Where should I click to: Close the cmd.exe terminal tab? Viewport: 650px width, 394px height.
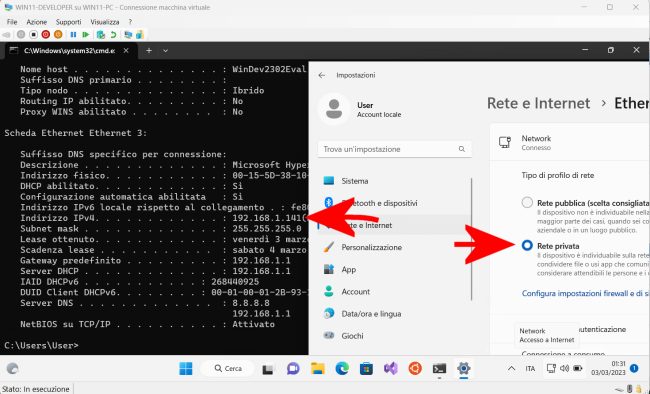click(x=126, y=51)
